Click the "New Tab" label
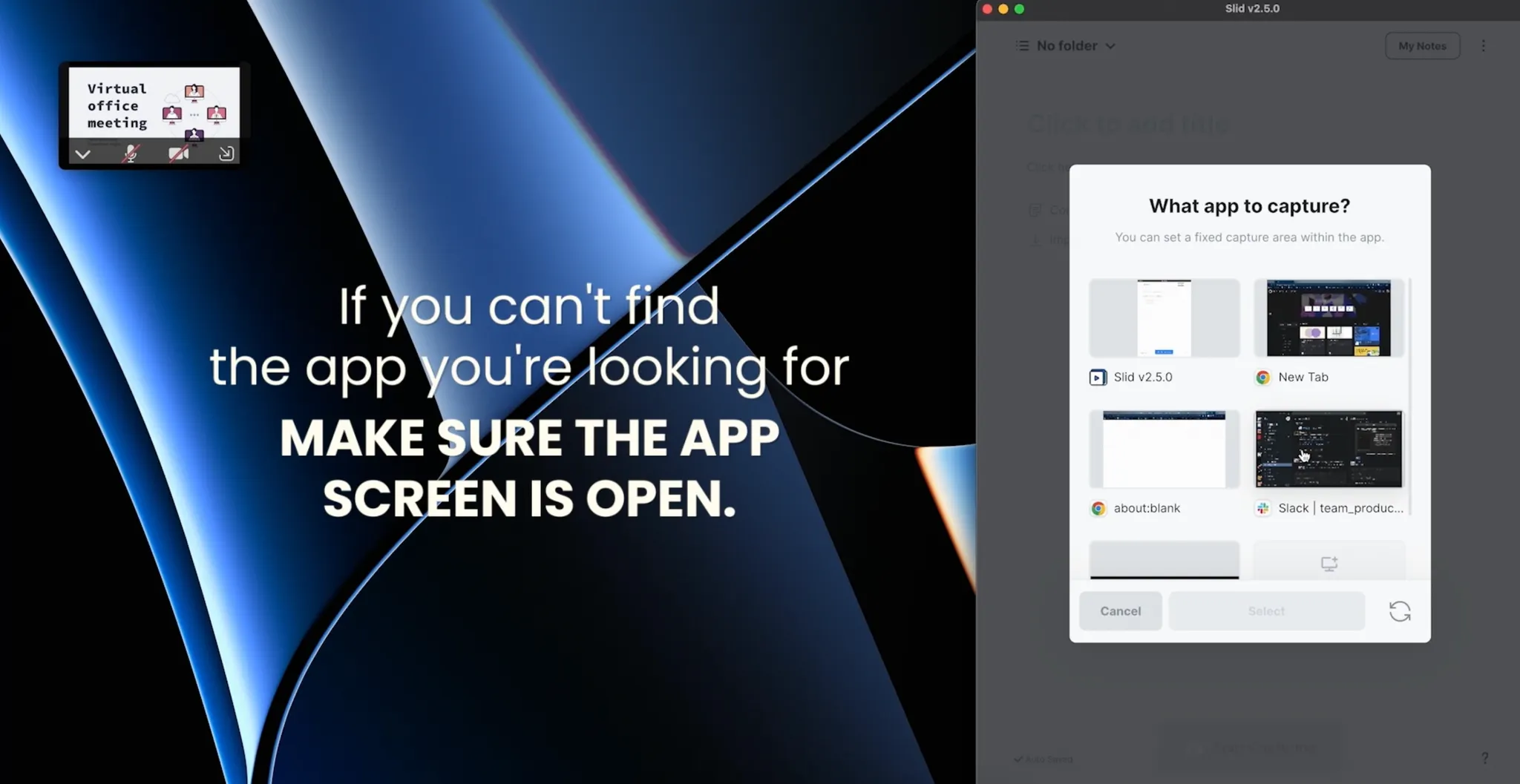This screenshot has width=1520, height=784. tap(1303, 378)
